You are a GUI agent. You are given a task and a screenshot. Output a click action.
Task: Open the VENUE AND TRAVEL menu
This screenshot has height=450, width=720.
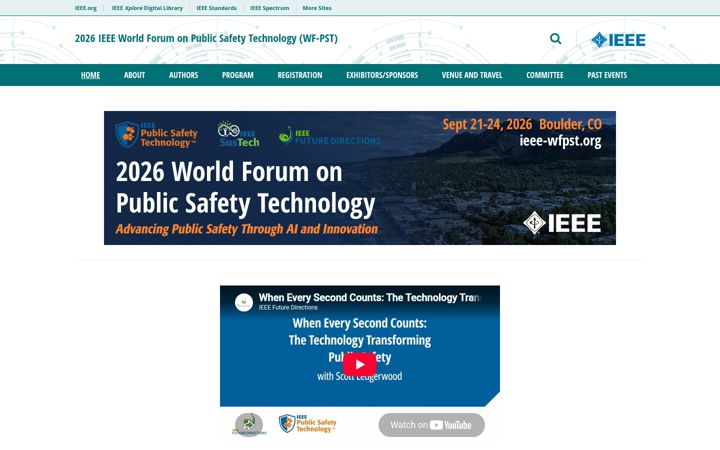pos(472,75)
